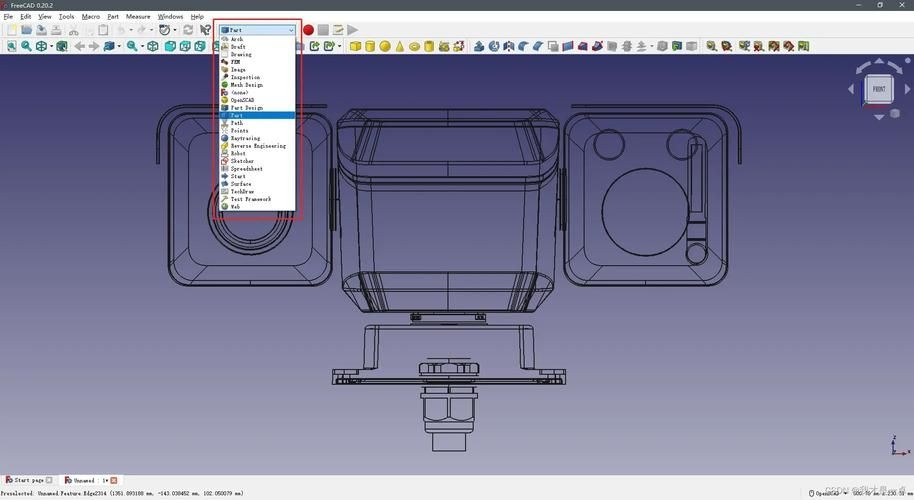Click the red macro record button

[x=308, y=30]
